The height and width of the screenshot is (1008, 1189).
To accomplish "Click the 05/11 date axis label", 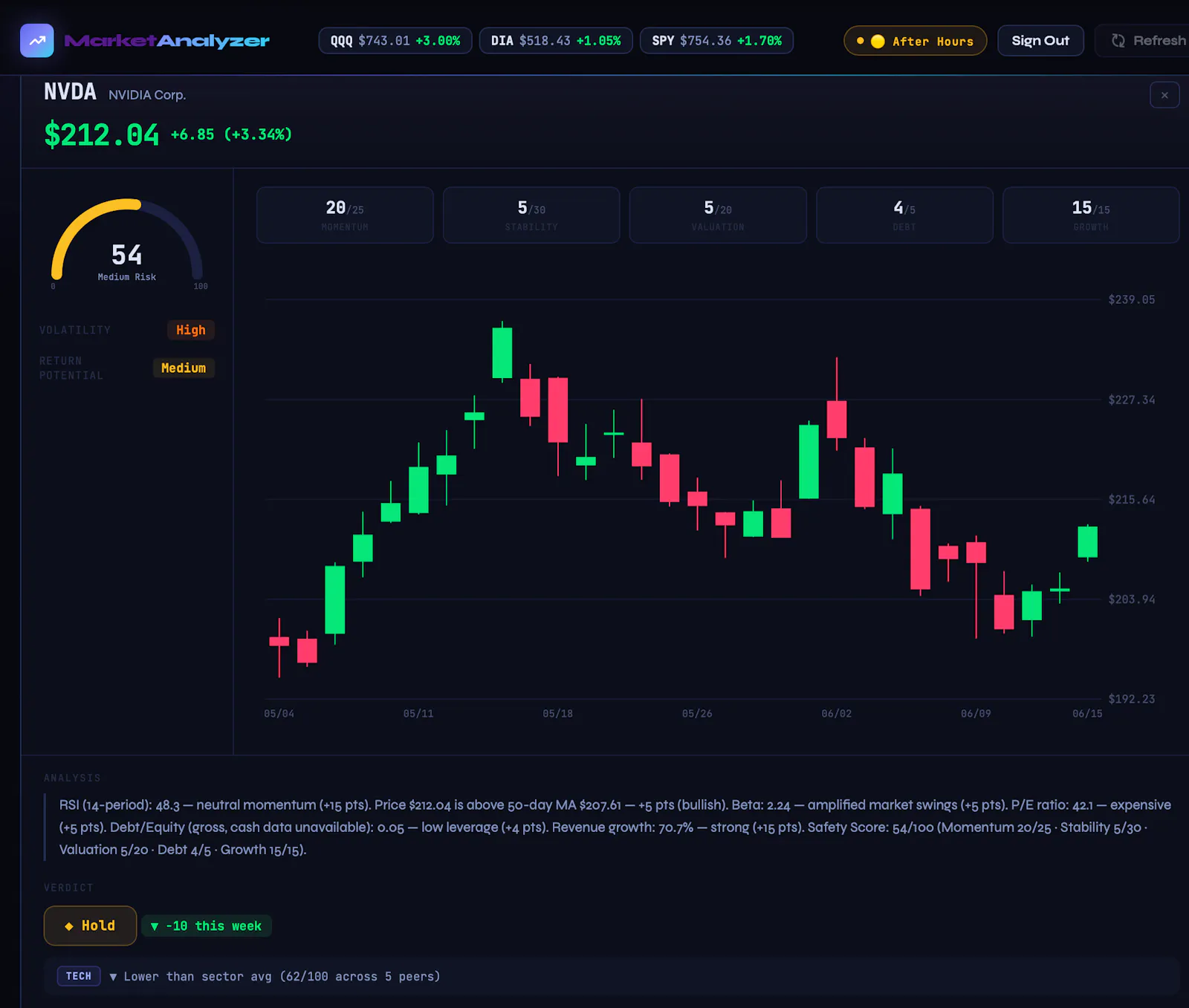I will click(418, 714).
